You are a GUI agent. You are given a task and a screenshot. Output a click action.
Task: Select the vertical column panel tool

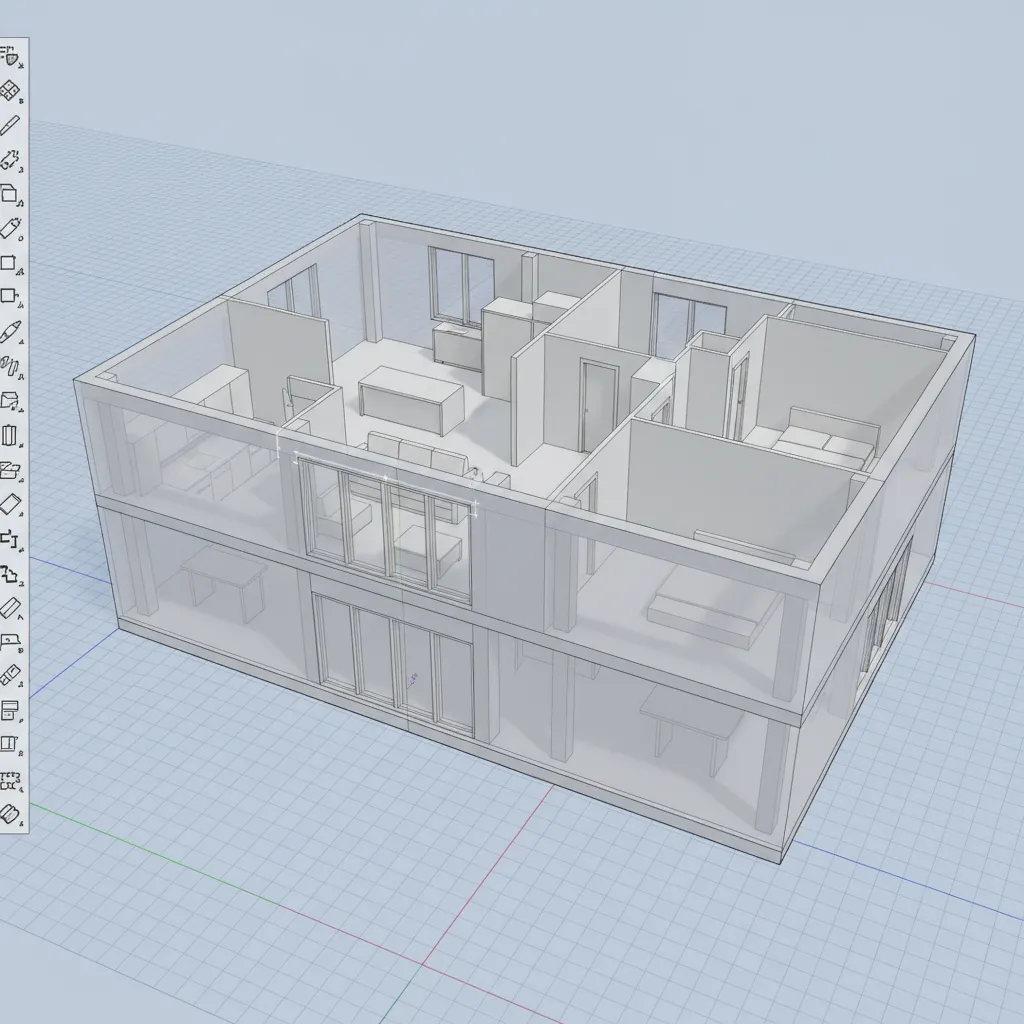[9, 436]
